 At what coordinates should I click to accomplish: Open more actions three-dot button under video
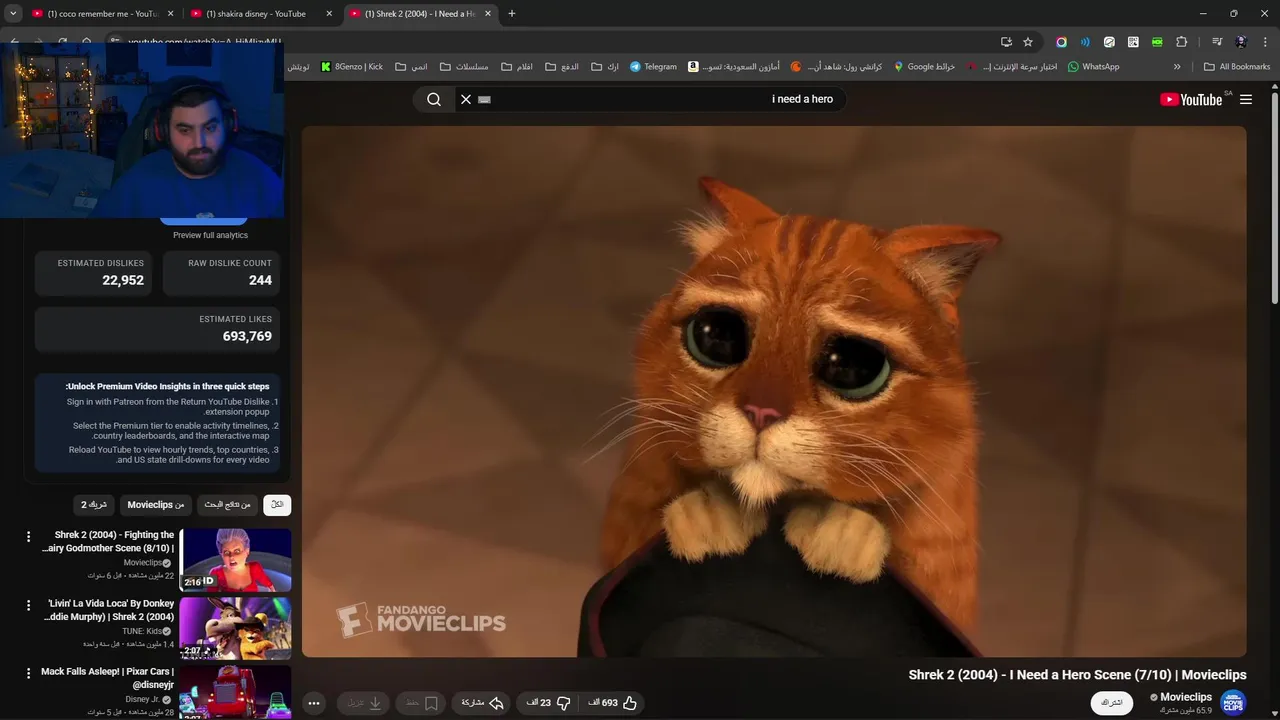click(313, 703)
